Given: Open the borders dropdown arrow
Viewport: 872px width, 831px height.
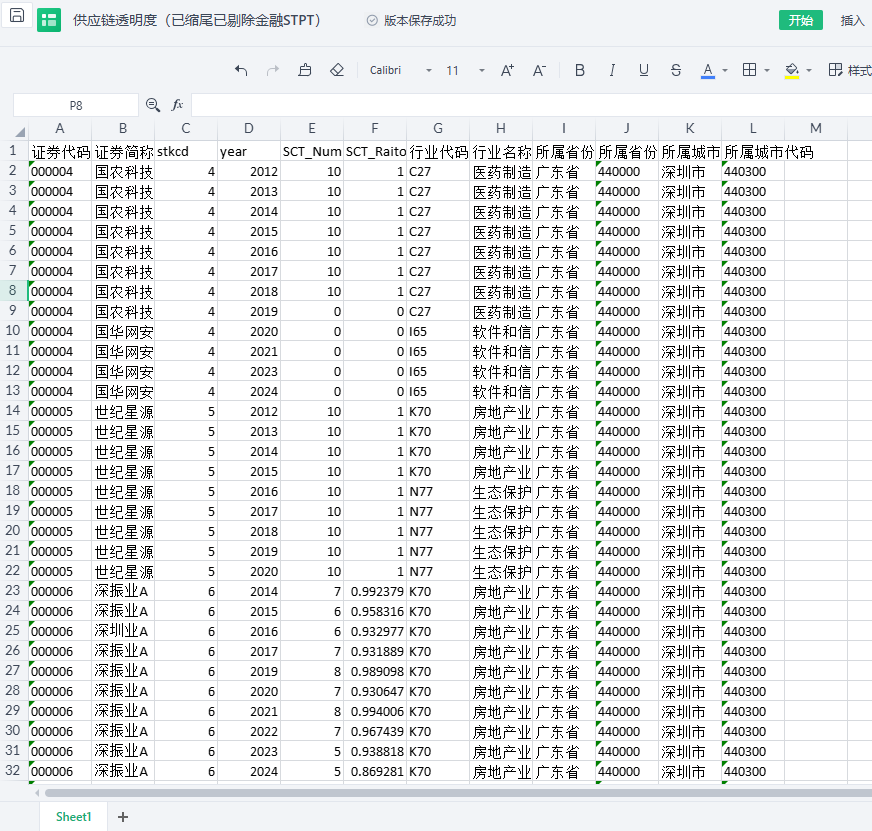Looking at the screenshot, I should pyautogui.click(x=767, y=71).
